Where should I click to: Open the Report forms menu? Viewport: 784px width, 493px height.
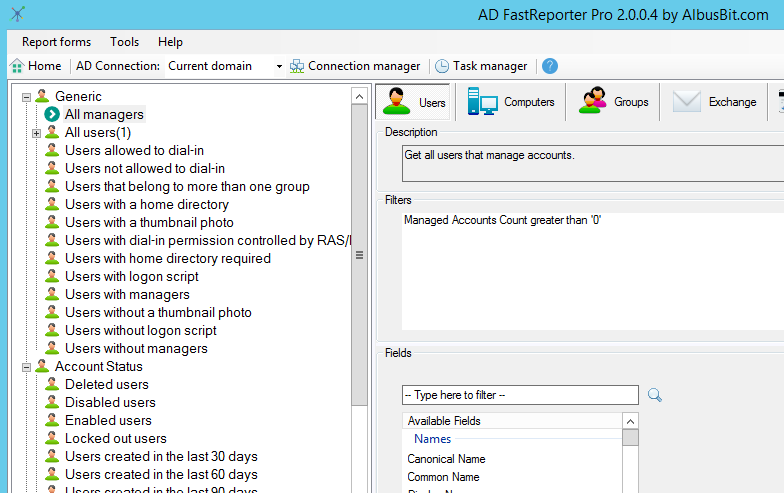56,42
